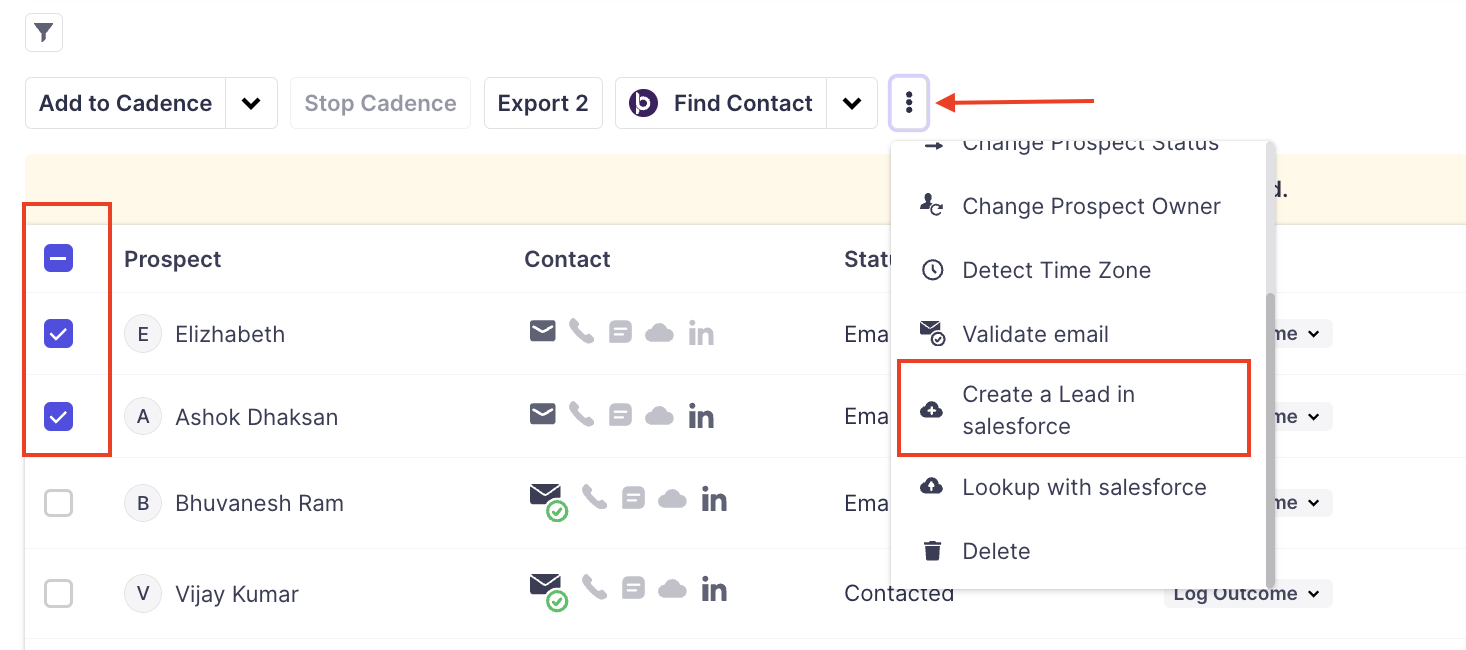
Task: Click Elizhabeth's email envelope icon
Action: tap(542, 332)
